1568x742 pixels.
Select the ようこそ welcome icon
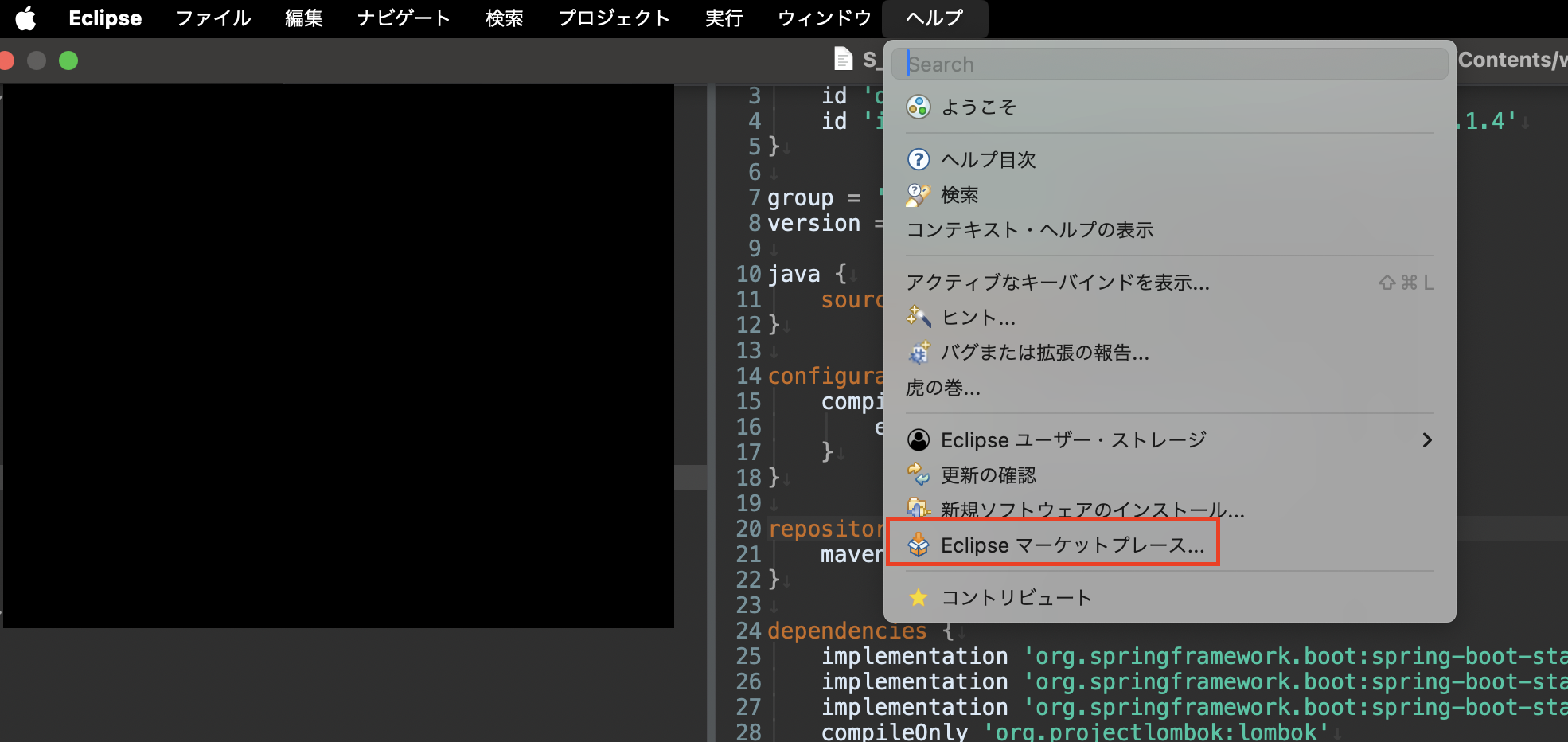(919, 107)
